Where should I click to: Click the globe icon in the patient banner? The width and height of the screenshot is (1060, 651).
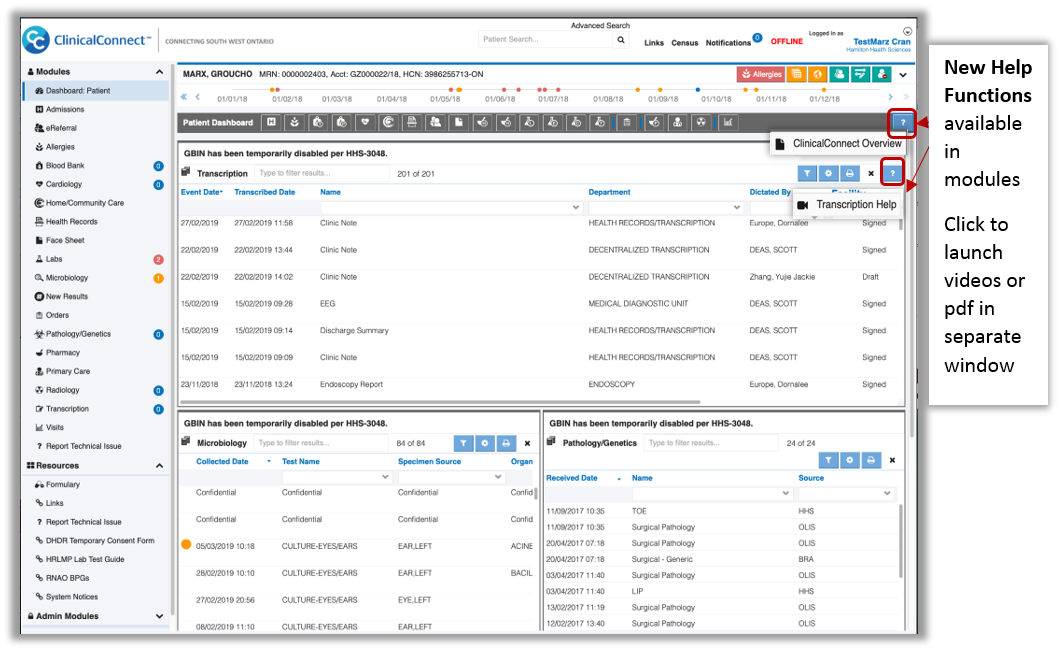pyautogui.click(x=817, y=73)
